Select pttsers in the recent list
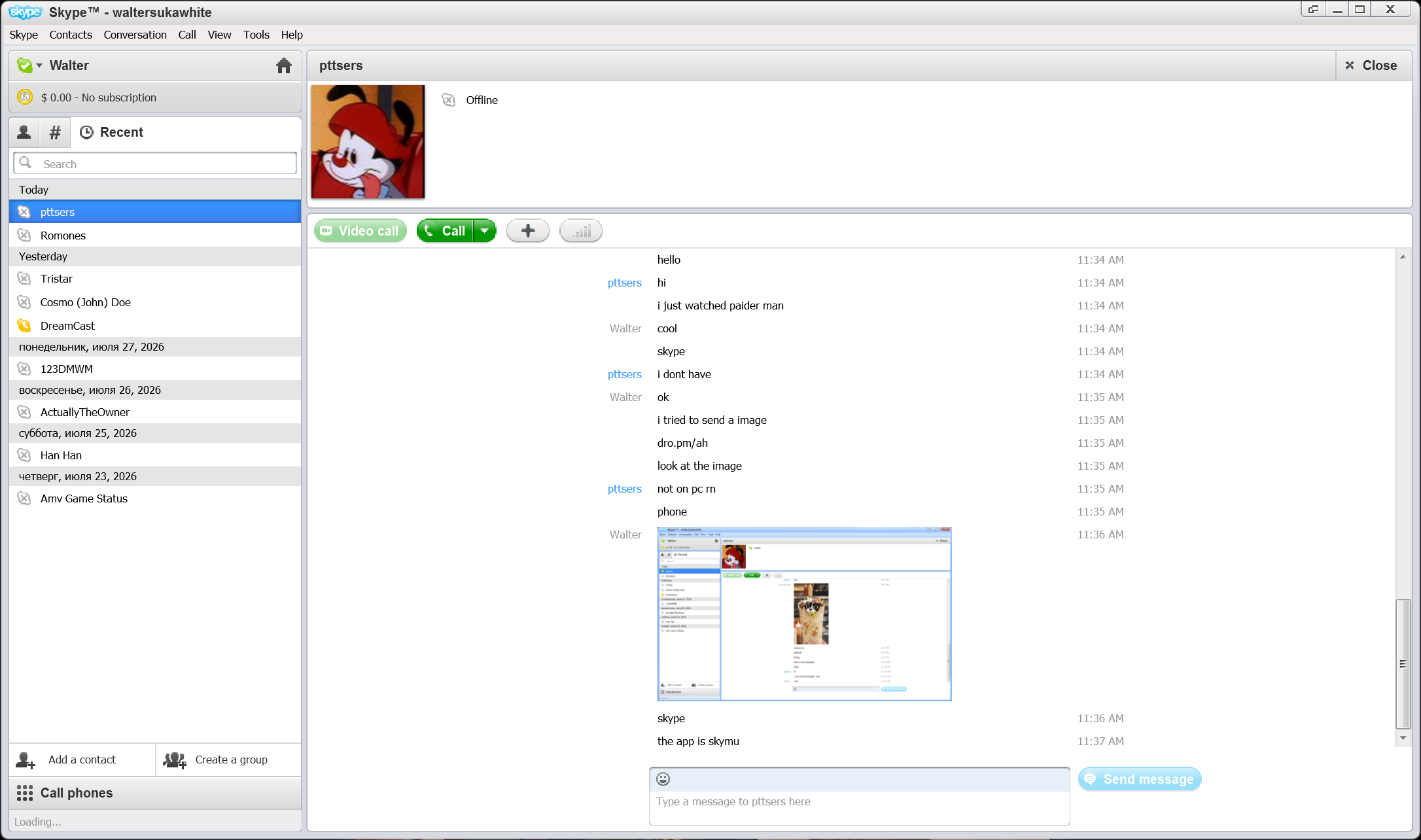This screenshot has width=1421, height=840. (155, 212)
